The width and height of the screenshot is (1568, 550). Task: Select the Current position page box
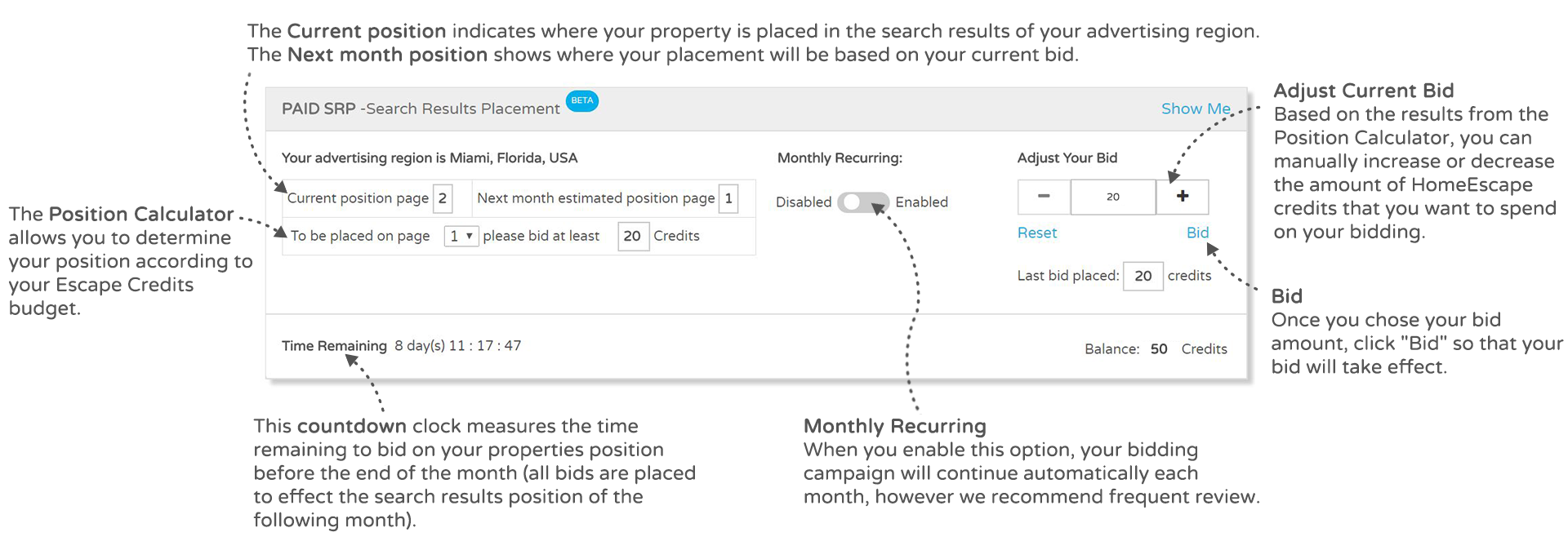point(443,198)
